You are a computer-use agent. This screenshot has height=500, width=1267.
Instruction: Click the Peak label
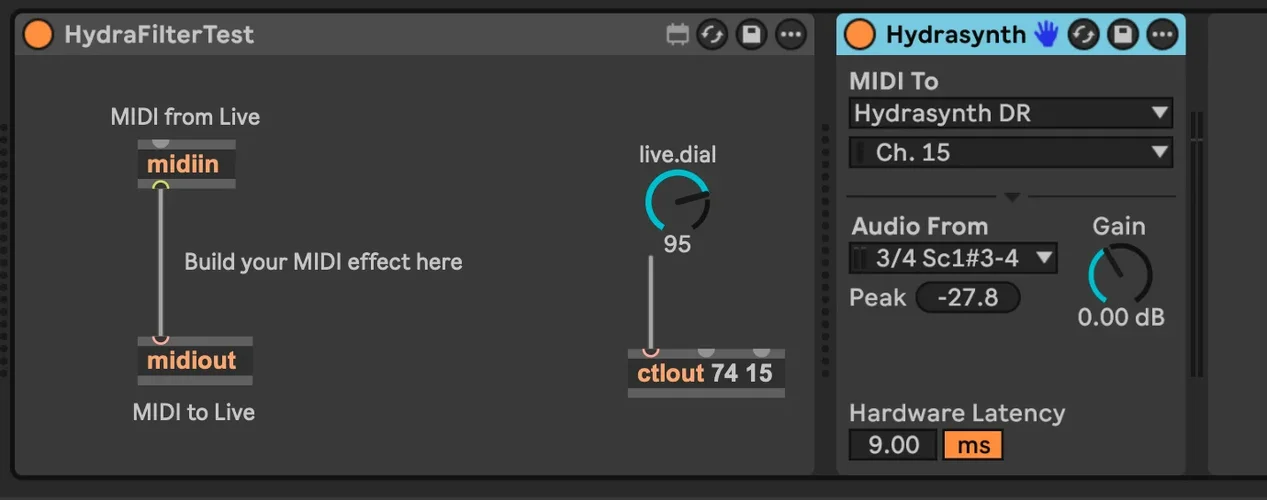(878, 297)
